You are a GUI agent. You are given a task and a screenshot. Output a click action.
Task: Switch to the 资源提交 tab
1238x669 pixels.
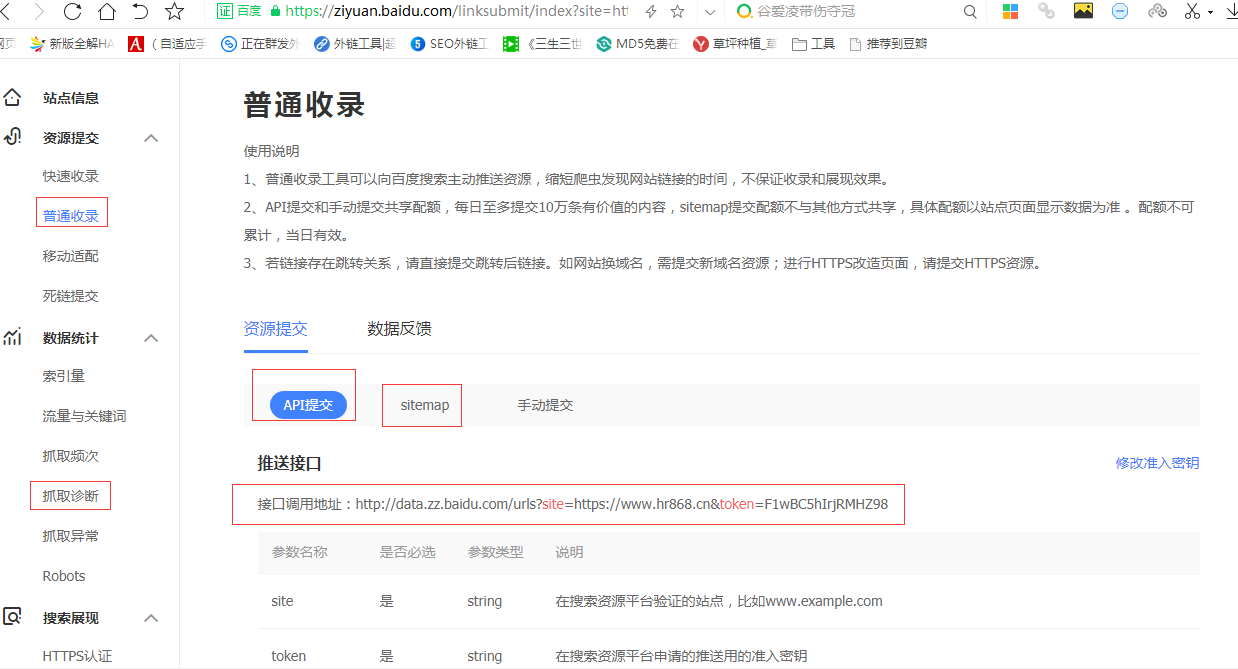(x=275, y=328)
